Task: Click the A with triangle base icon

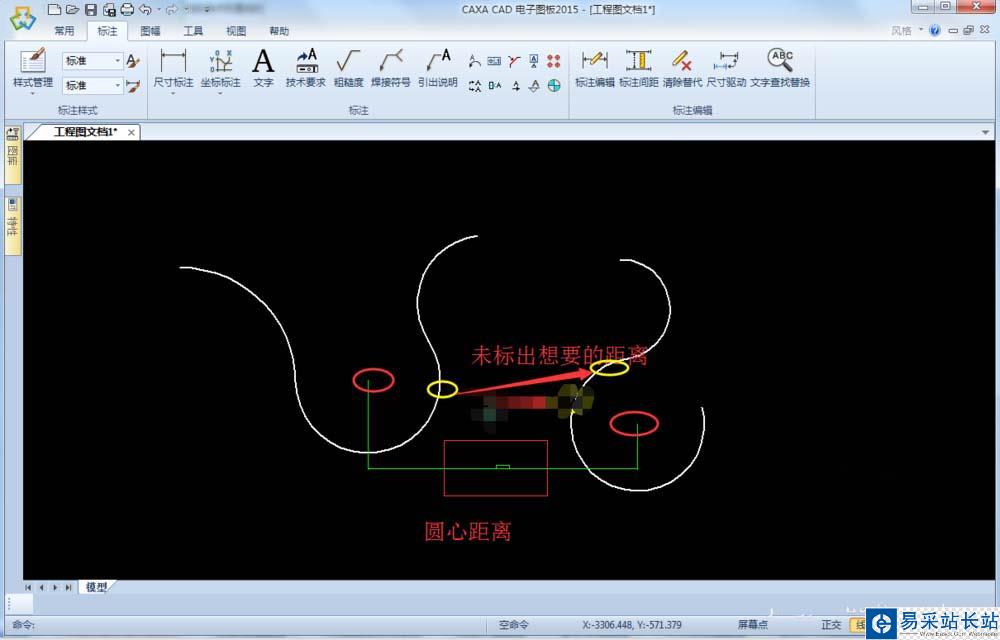Action: click(534, 85)
